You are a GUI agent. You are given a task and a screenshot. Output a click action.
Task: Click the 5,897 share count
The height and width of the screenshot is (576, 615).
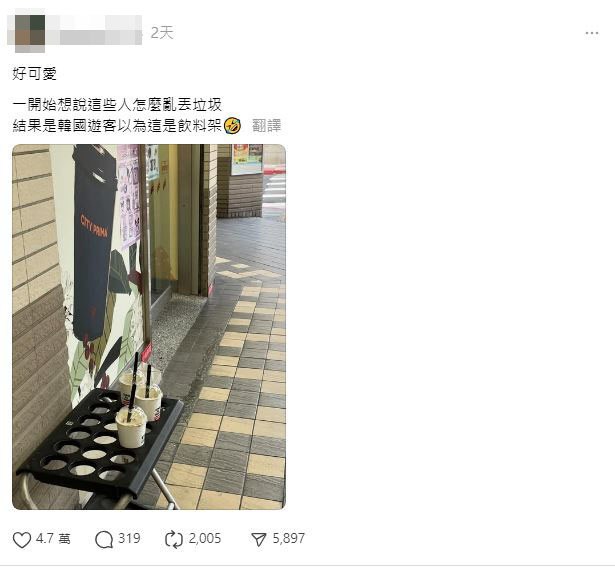point(289,538)
